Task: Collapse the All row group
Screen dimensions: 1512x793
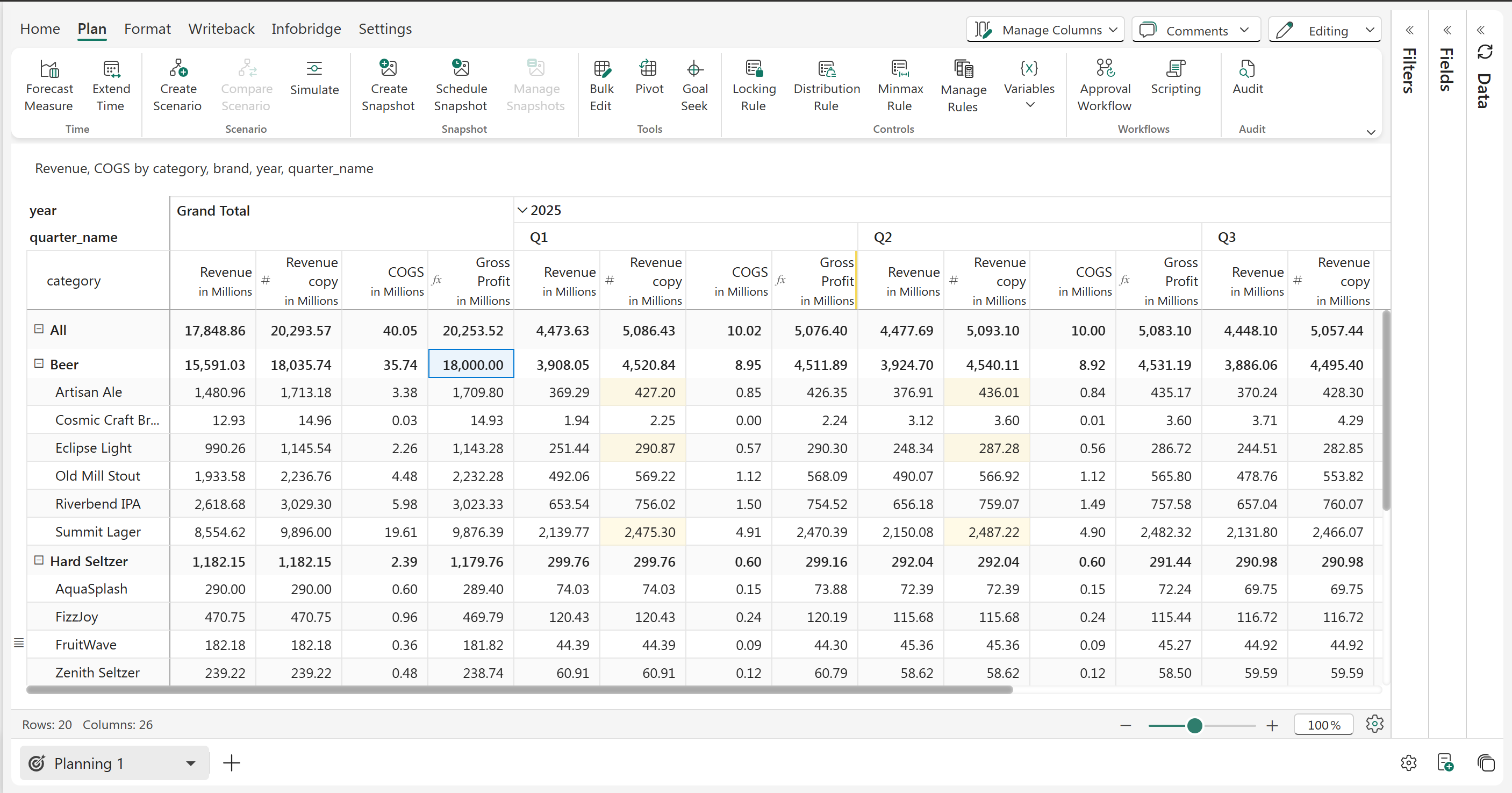Action: point(39,329)
